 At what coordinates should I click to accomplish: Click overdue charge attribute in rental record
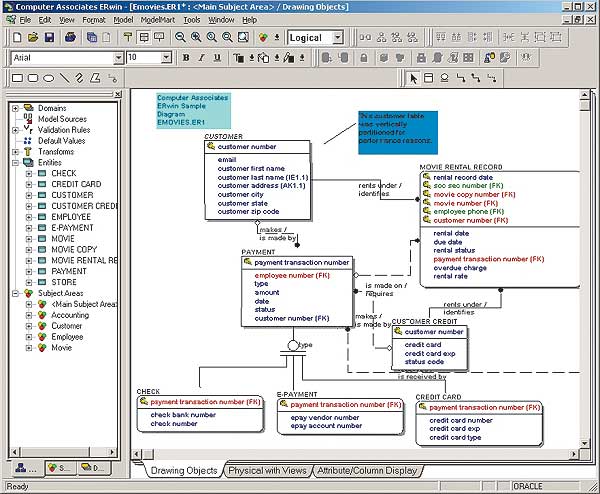point(460,268)
